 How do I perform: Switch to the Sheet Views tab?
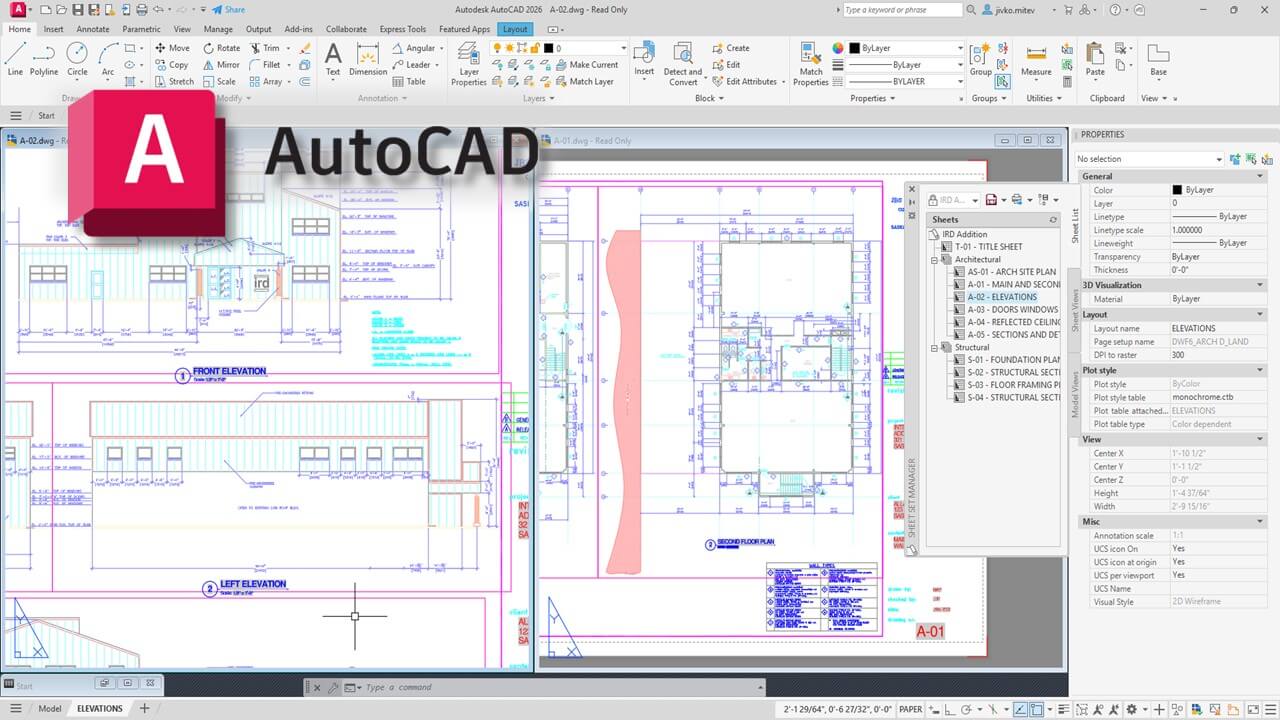click(1075, 310)
